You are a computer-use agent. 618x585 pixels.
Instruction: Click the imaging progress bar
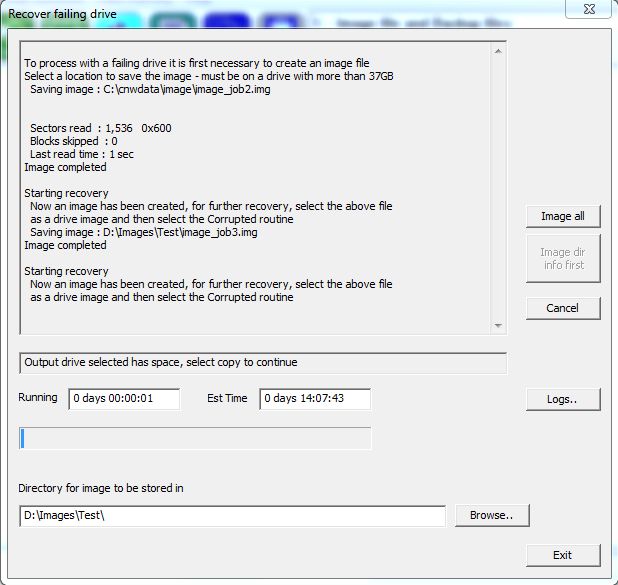[195, 438]
